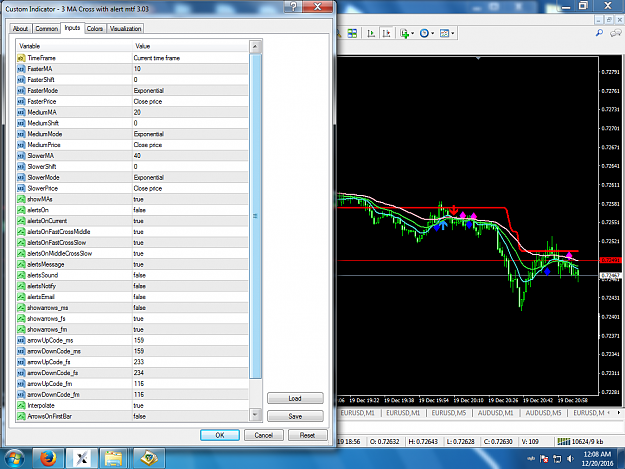Viewport: 625px width, 469px height.
Task: Select the alertsOnMiddleCrossSlow row
Action: (132, 253)
